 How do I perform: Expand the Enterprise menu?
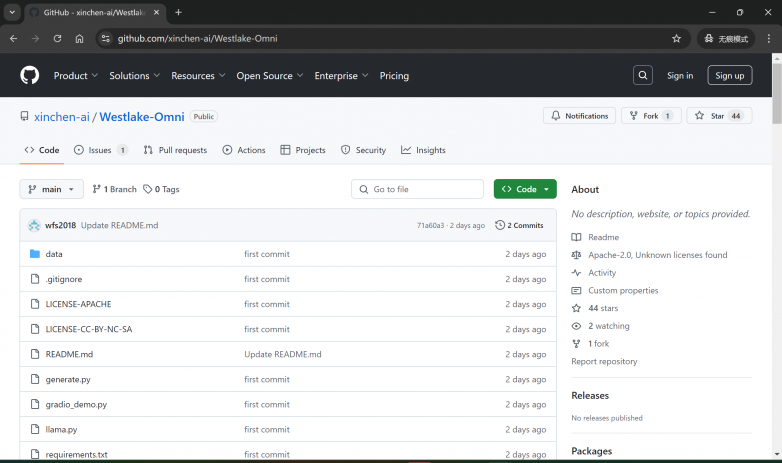coord(341,76)
